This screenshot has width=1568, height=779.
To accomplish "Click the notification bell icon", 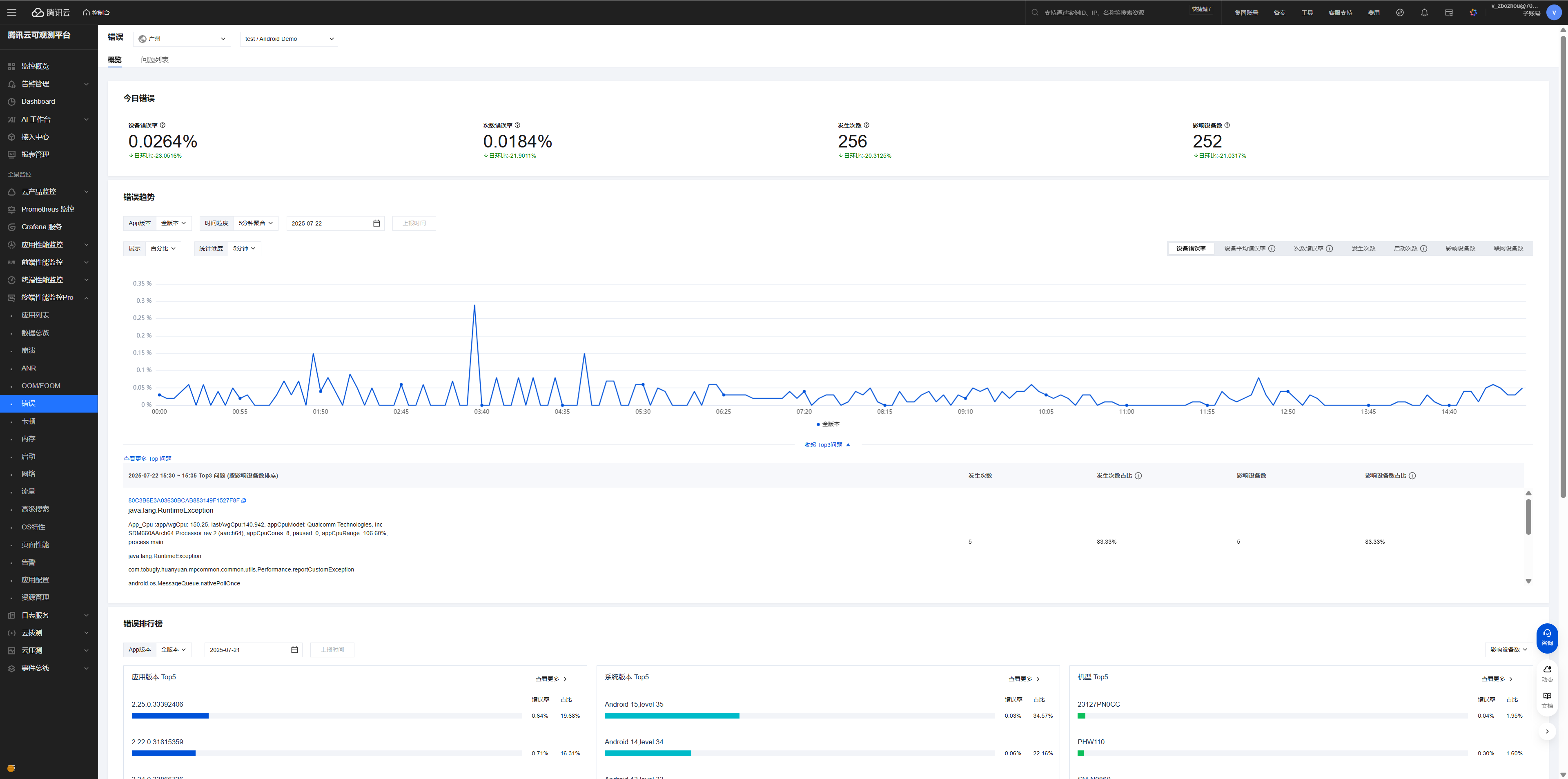I will point(1424,12).
